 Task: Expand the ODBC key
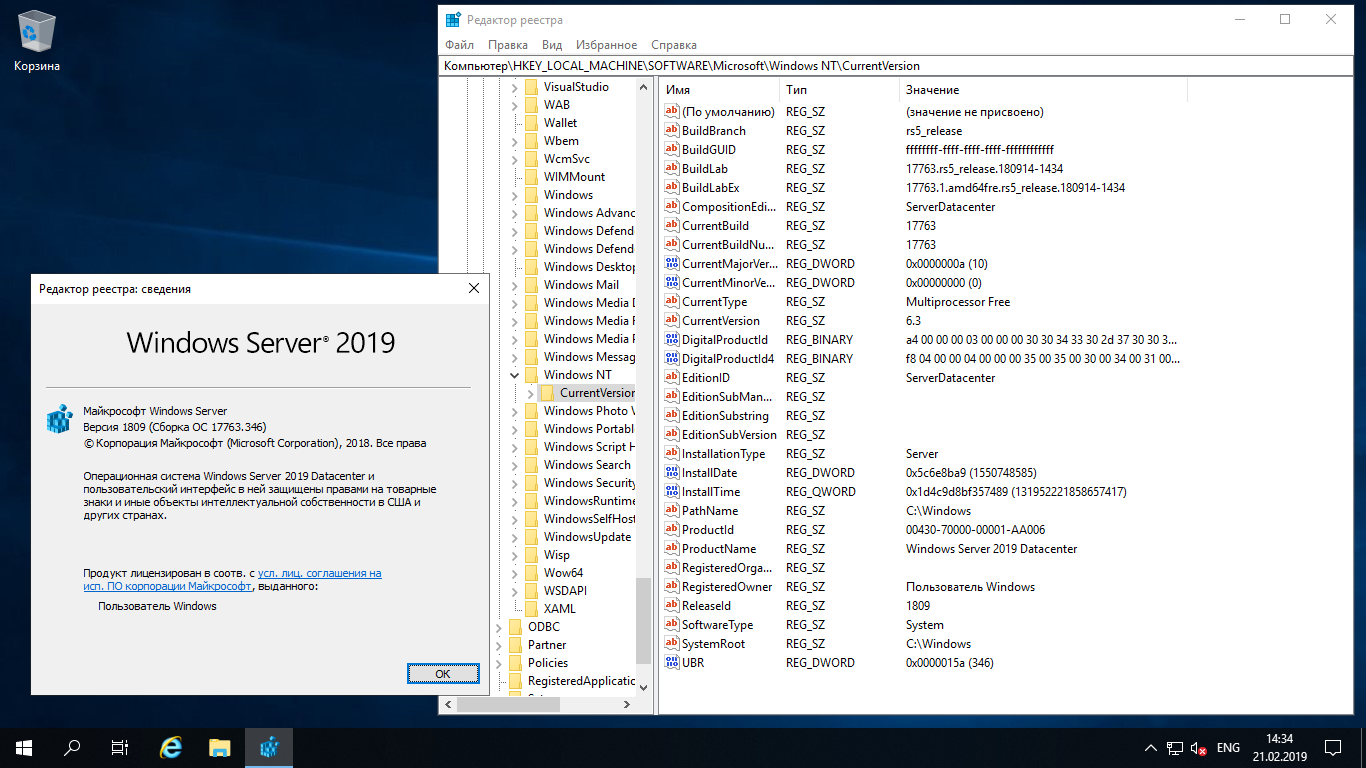click(499, 627)
